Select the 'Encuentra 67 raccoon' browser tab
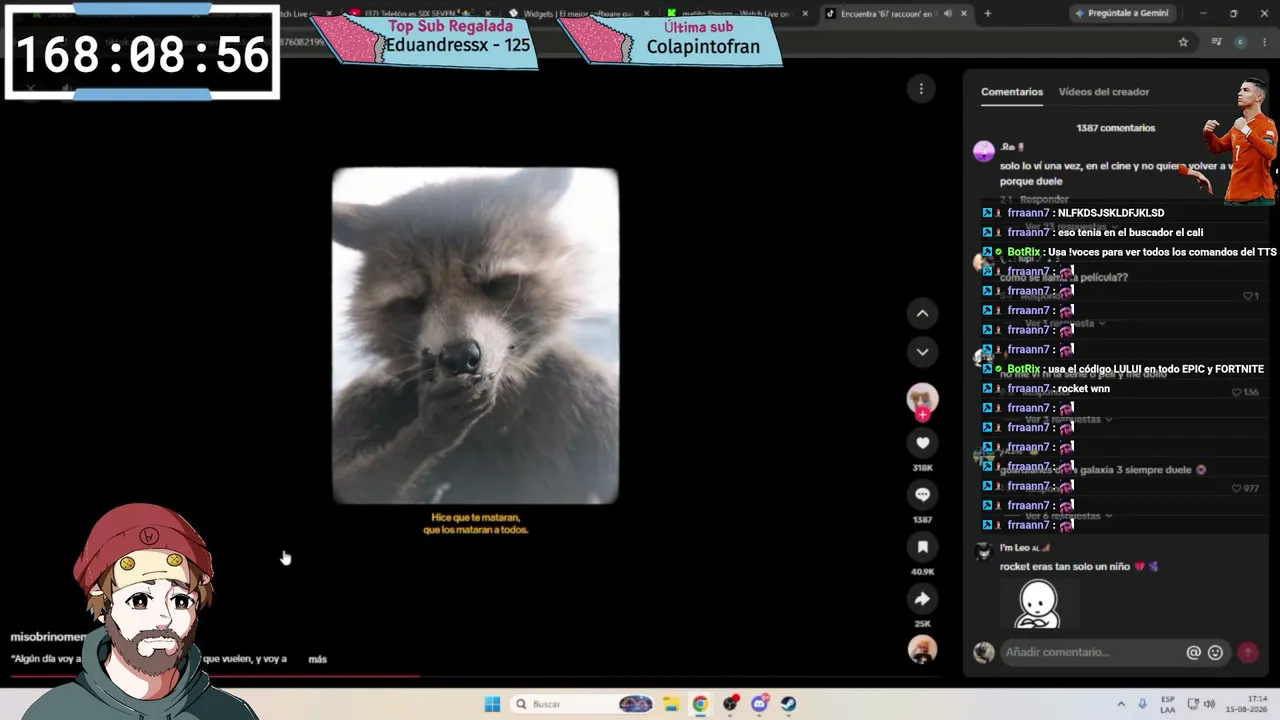Viewport: 1280px width, 720px height. click(x=886, y=14)
